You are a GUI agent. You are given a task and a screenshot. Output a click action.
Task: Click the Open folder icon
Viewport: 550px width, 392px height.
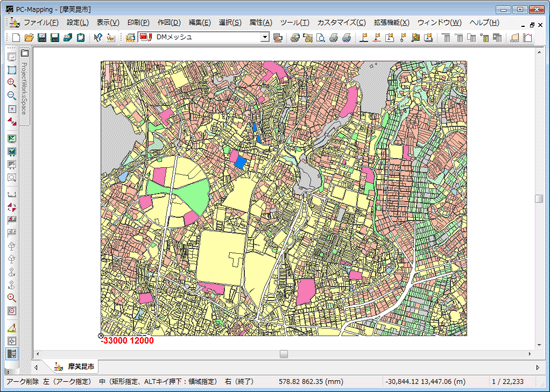pos(29,37)
